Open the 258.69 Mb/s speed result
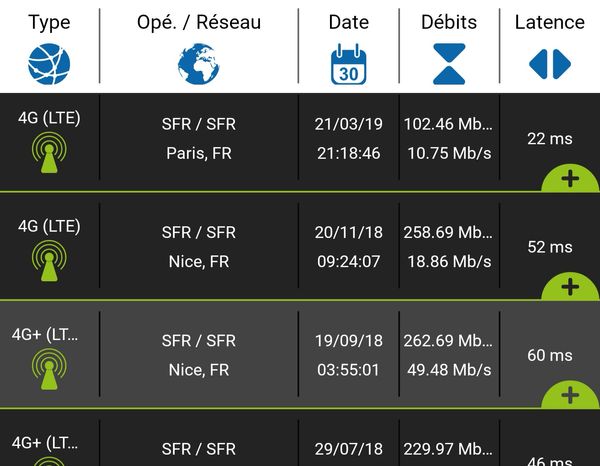This screenshot has height=466, width=600. click(x=448, y=233)
